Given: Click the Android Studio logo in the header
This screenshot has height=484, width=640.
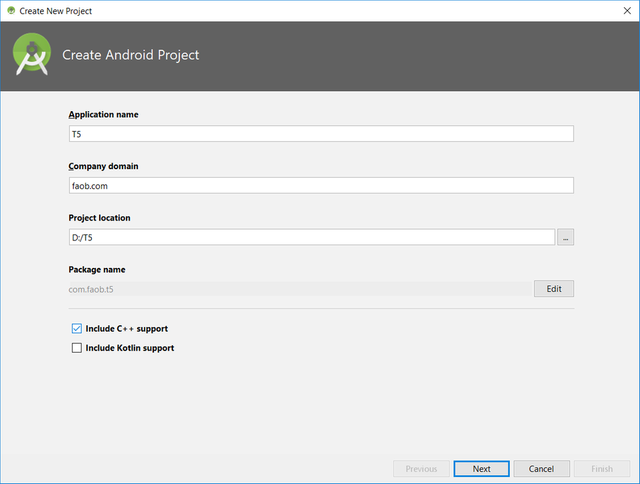Looking at the screenshot, I should point(32,54).
